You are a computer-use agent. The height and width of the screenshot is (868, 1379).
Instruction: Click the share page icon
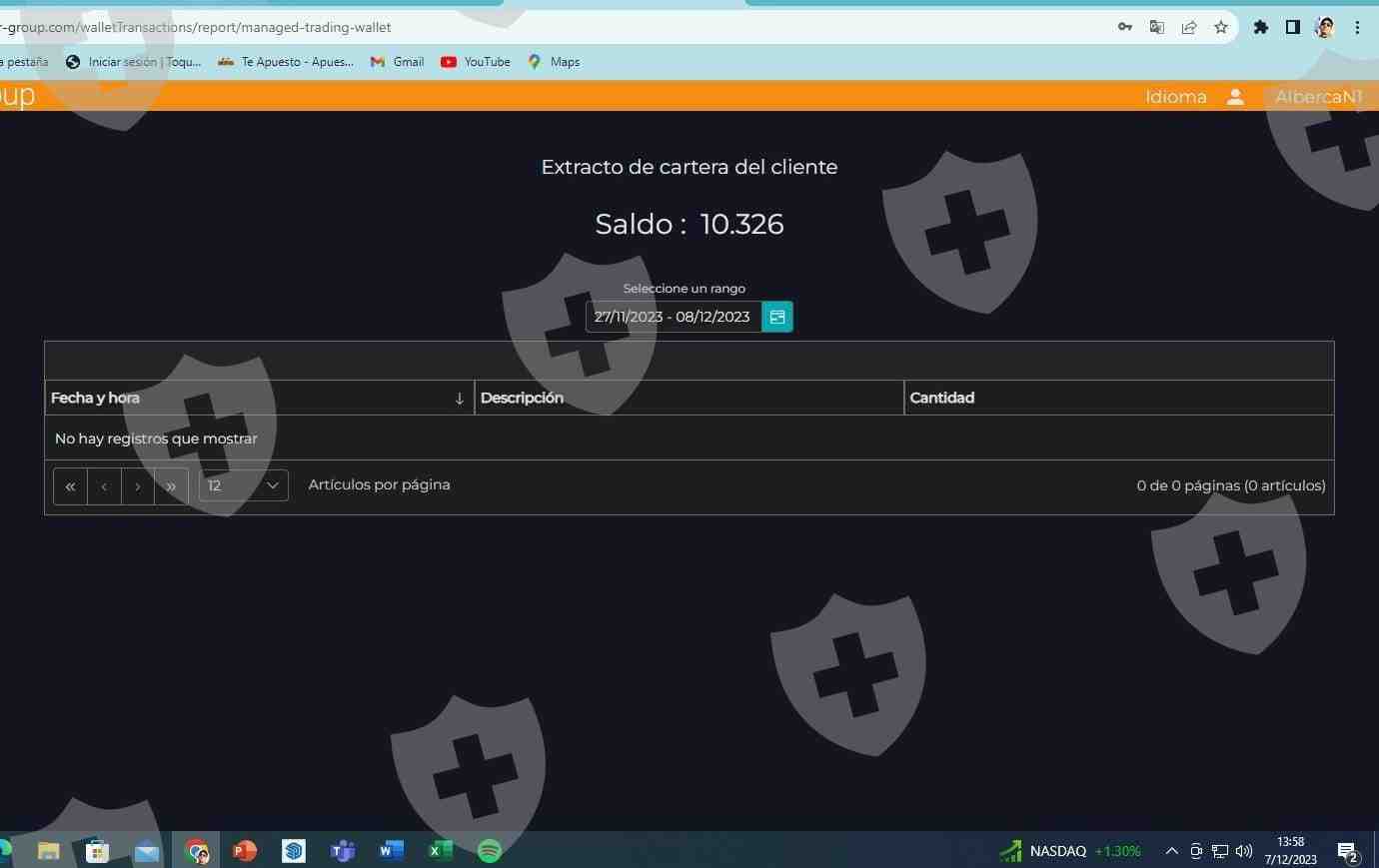tap(1188, 28)
